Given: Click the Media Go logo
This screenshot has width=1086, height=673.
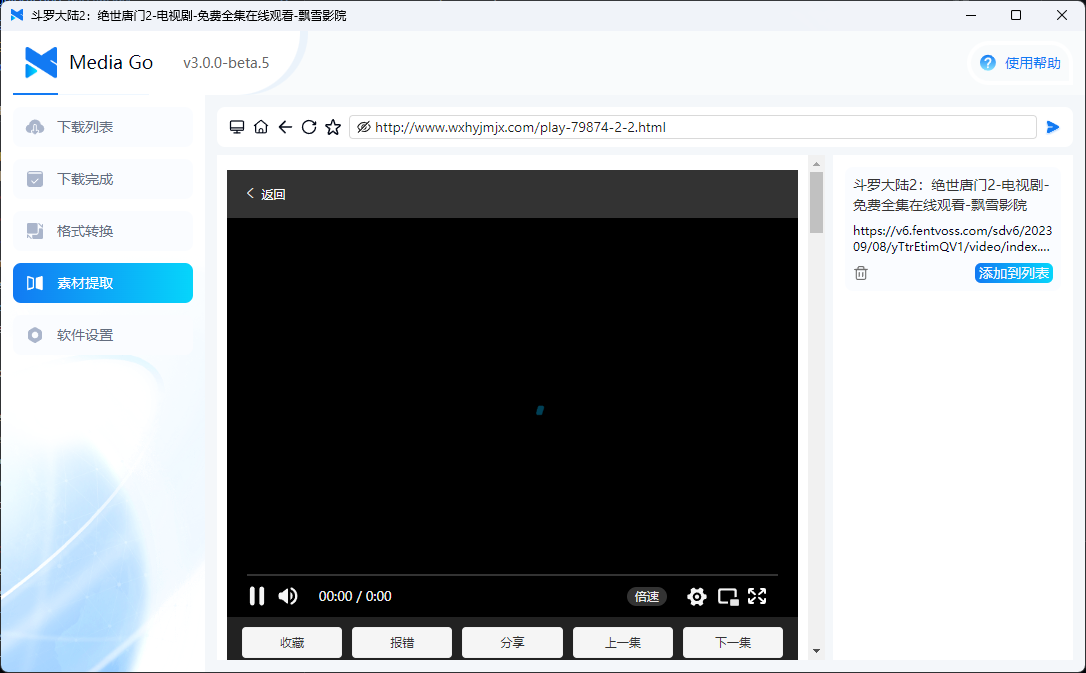Looking at the screenshot, I should tap(41, 63).
